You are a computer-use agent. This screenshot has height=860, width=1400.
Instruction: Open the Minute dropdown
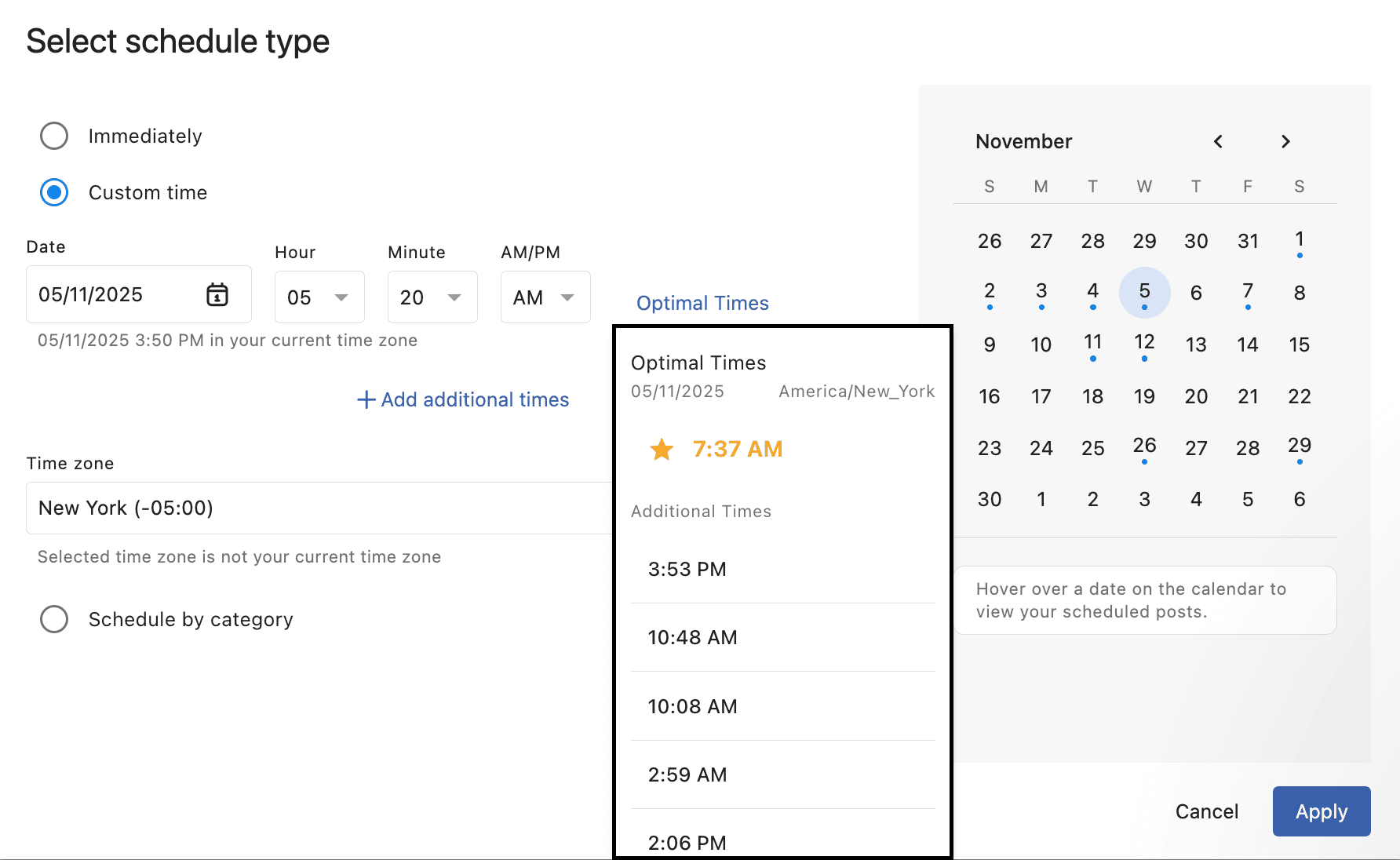click(x=432, y=297)
